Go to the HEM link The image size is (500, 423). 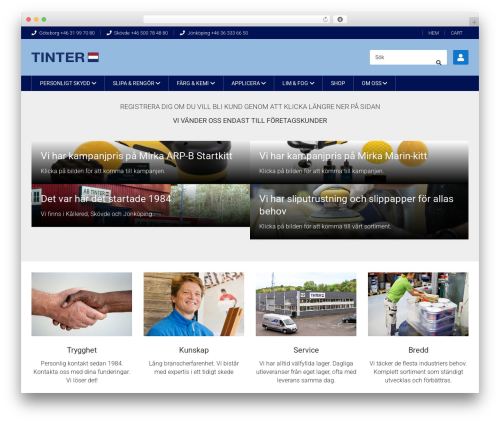[x=433, y=33]
